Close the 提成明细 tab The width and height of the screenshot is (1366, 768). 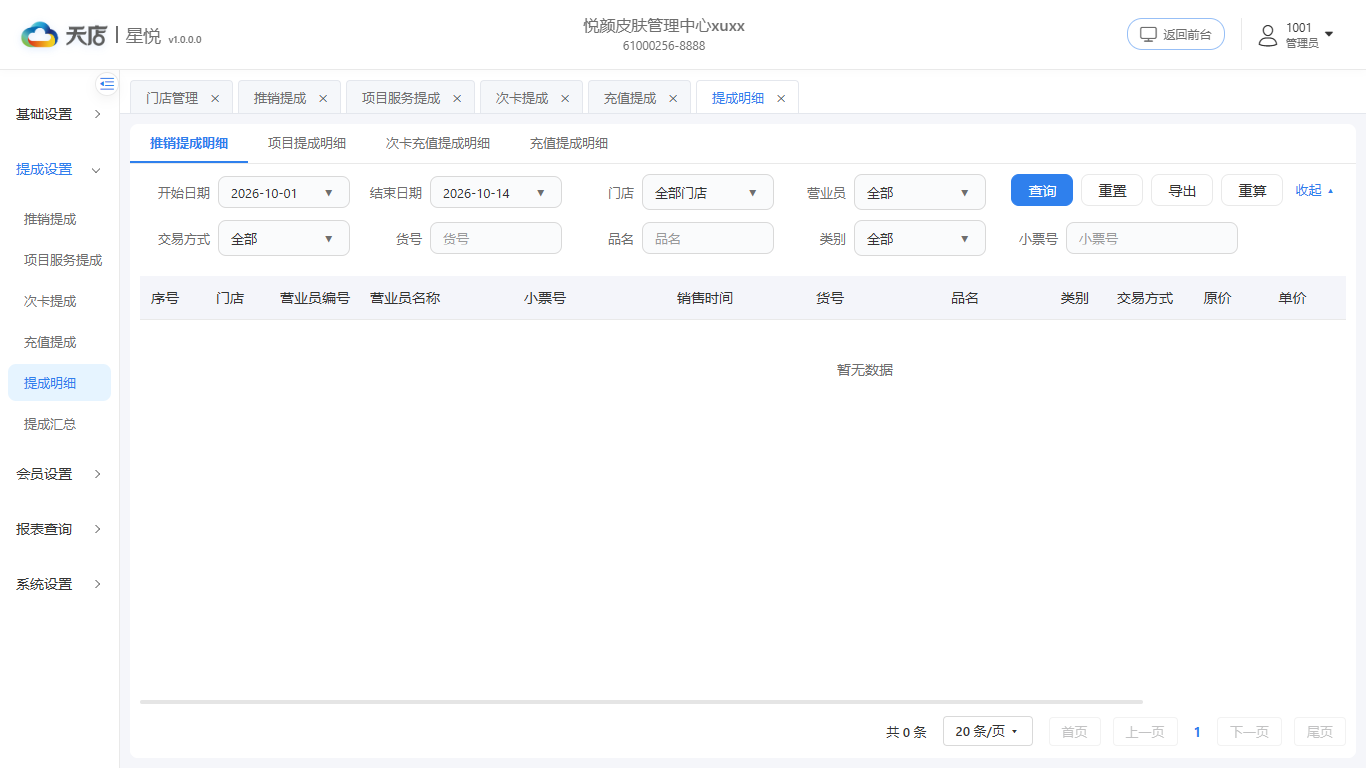tap(781, 98)
